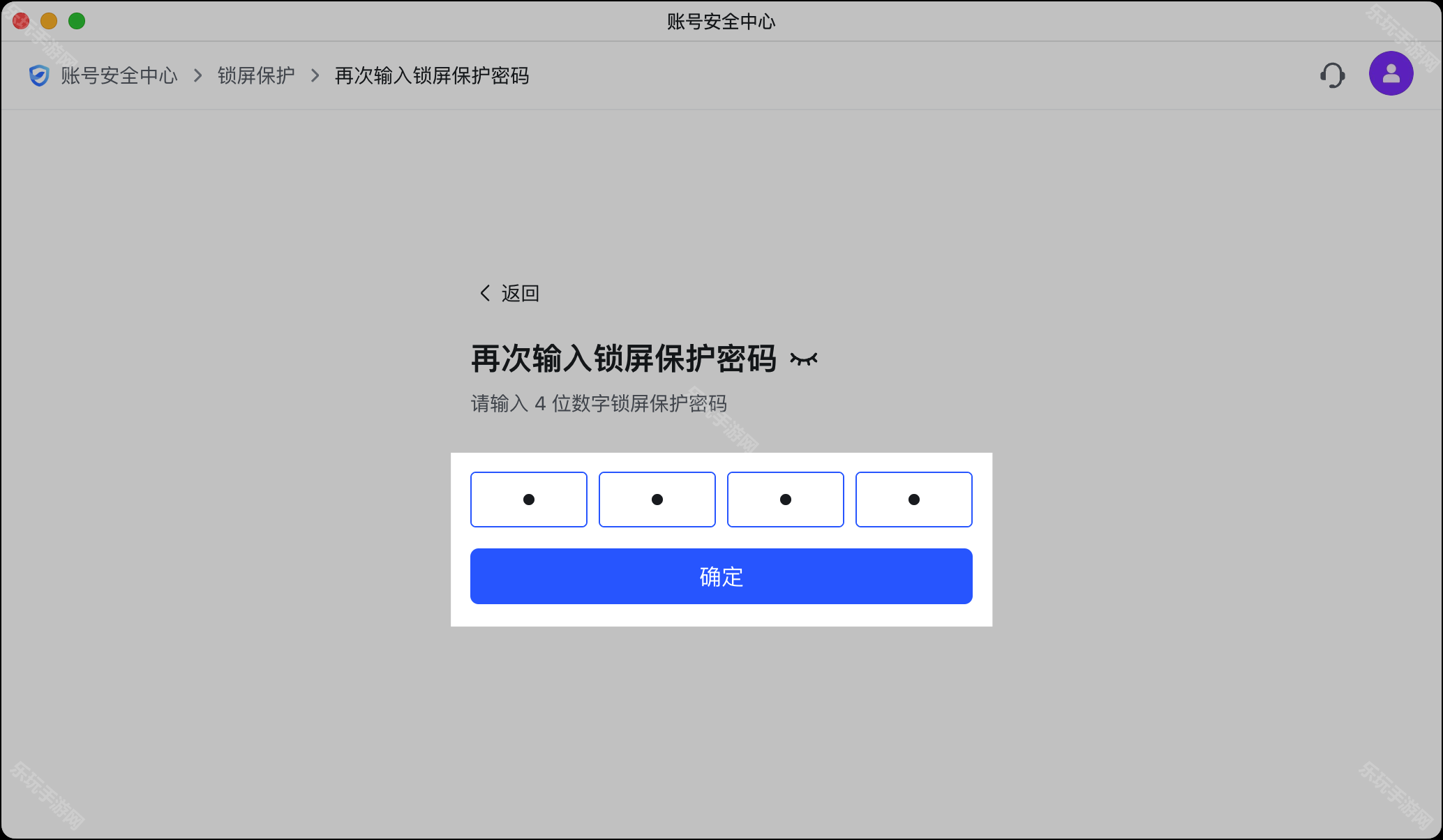Click the 再次输入锁屏保护密码 breadcrumb
Viewport: 1443px width, 840px height.
(x=432, y=75)
